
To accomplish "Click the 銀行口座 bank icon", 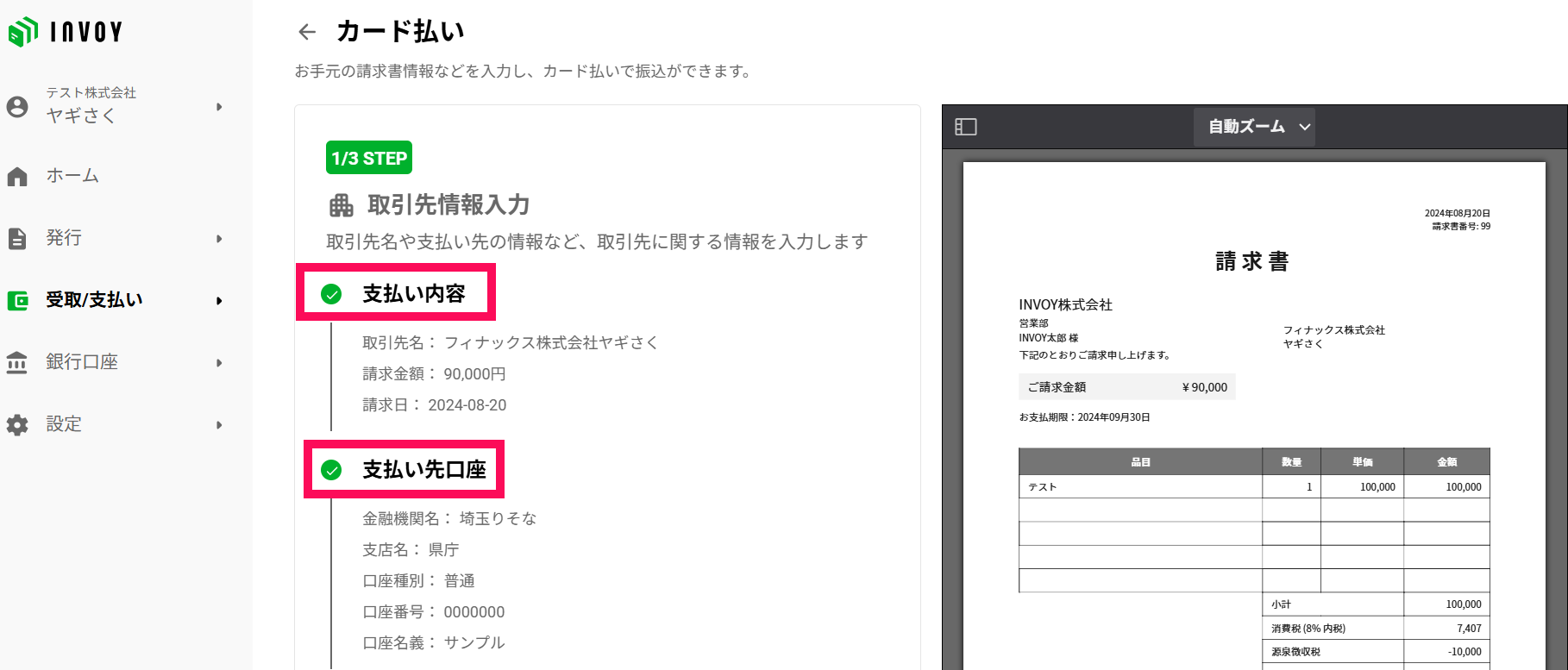I will tap(17, 362).
